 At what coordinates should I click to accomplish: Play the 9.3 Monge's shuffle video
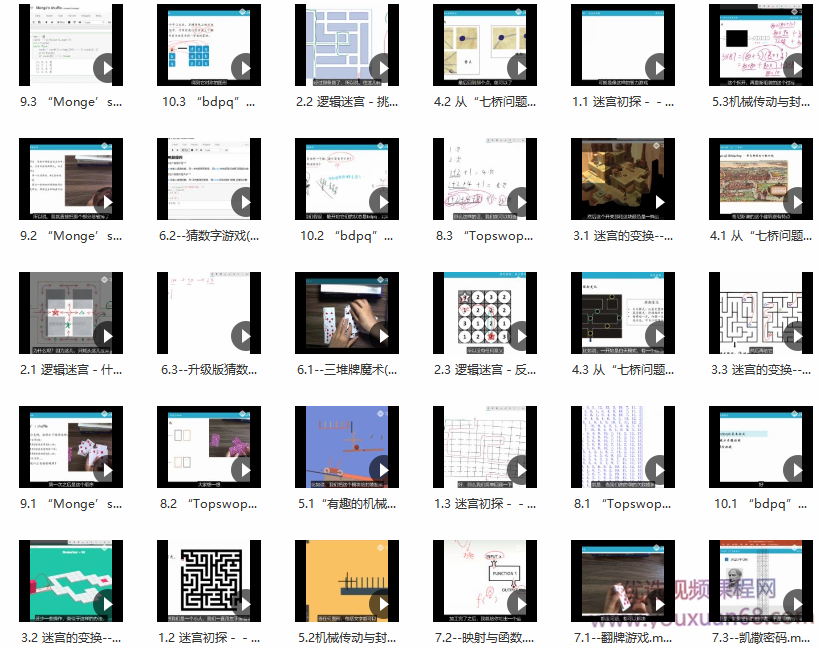107,68
